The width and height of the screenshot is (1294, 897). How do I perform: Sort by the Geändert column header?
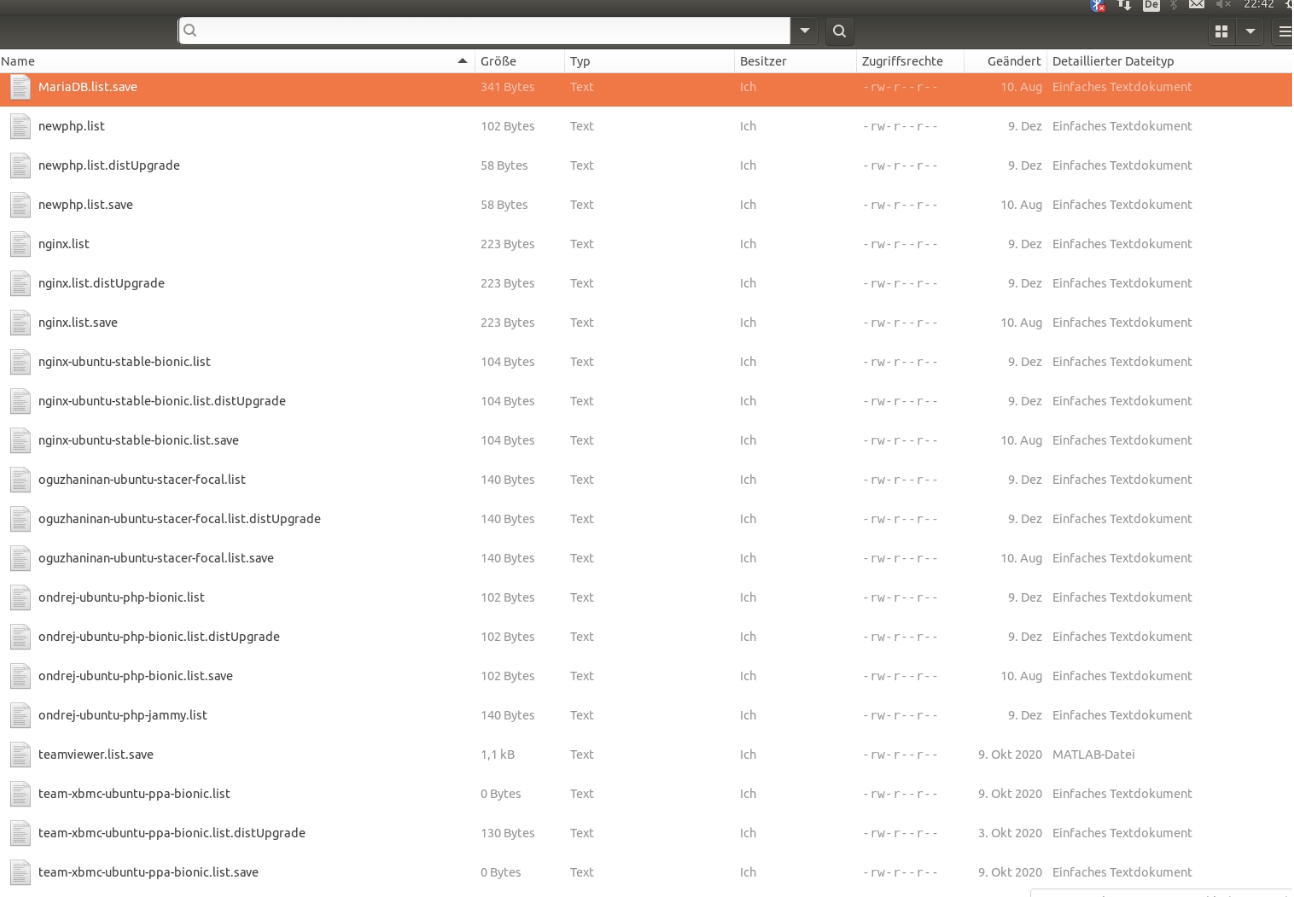(x=1005, y=61)
